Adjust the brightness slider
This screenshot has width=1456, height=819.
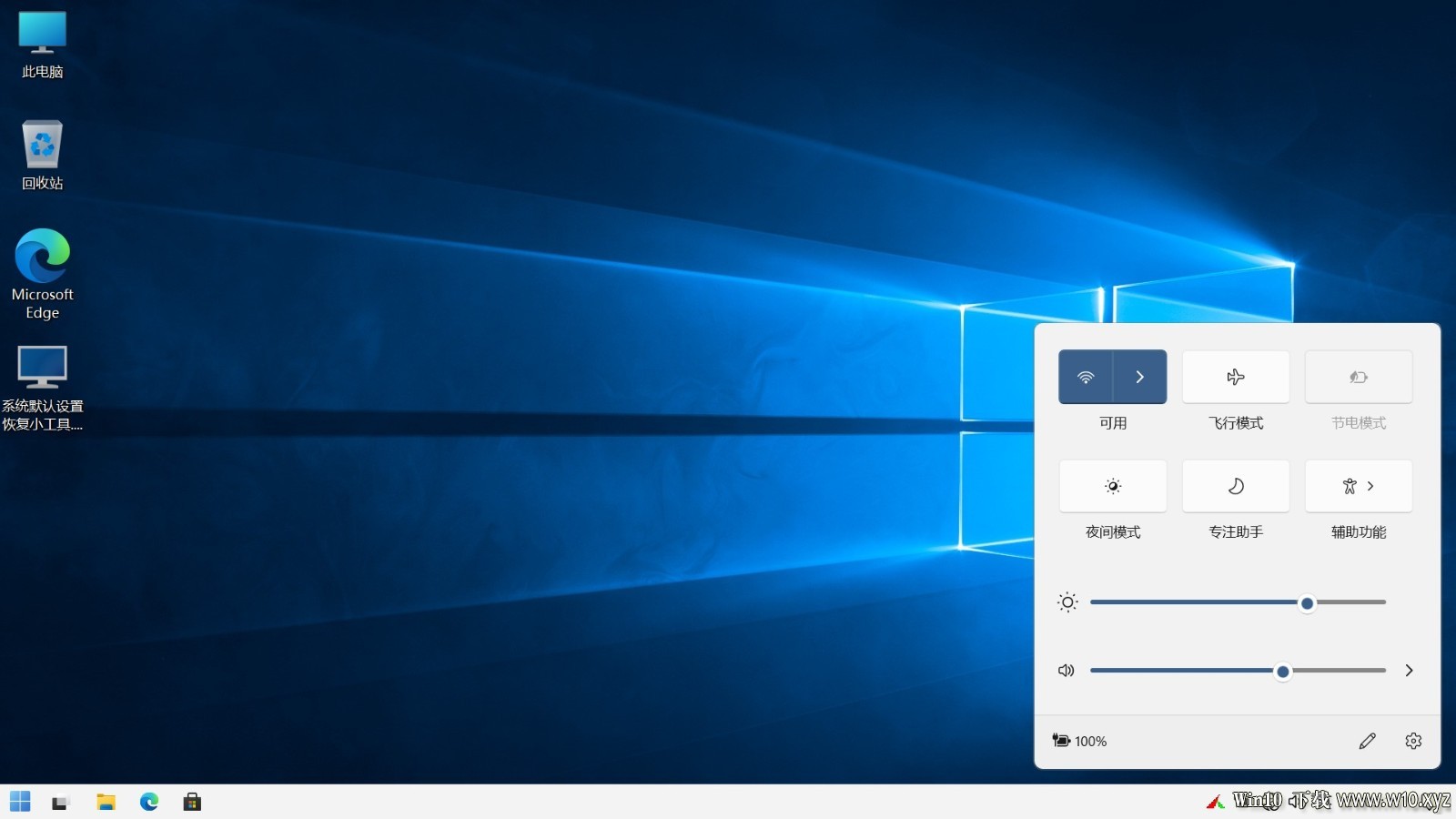click(x=1238, y=602)
